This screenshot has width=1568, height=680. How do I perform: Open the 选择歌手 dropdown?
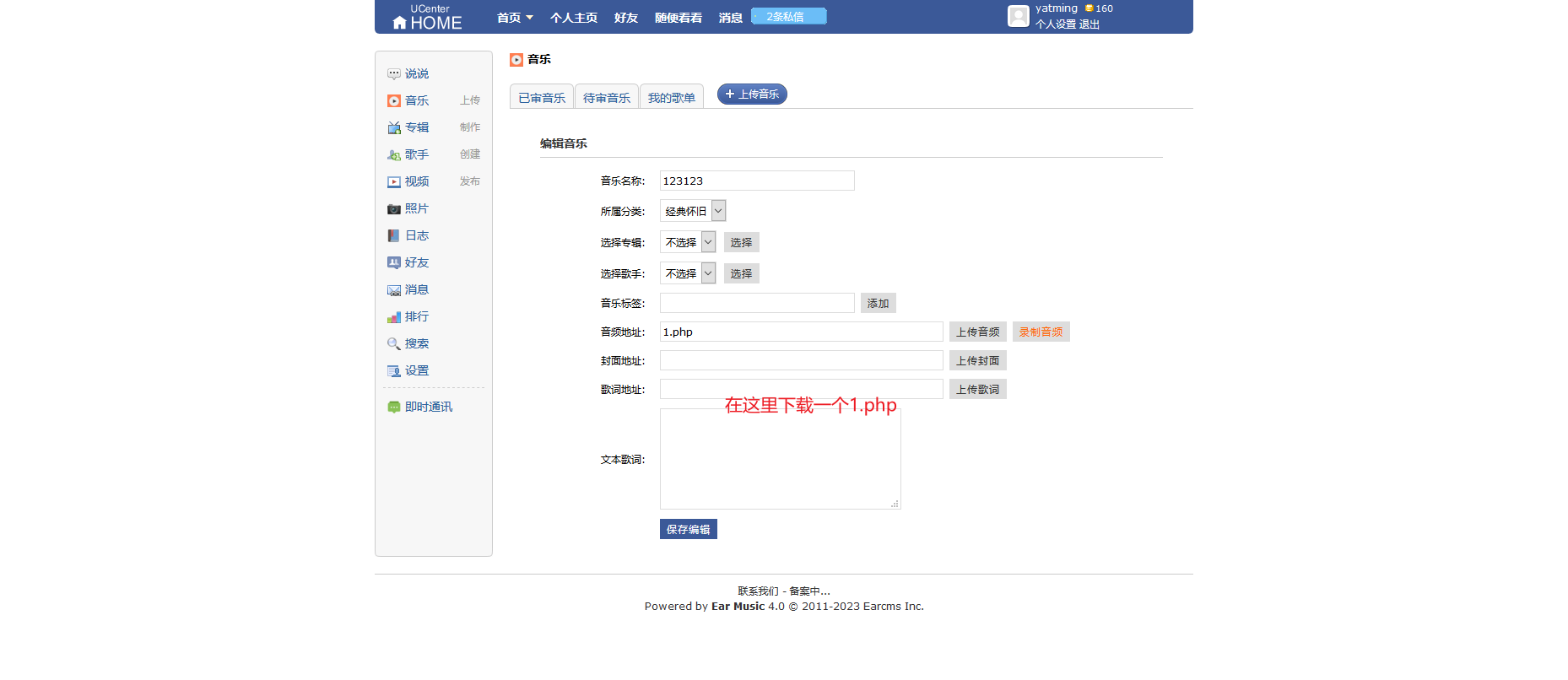click(688, 273)
